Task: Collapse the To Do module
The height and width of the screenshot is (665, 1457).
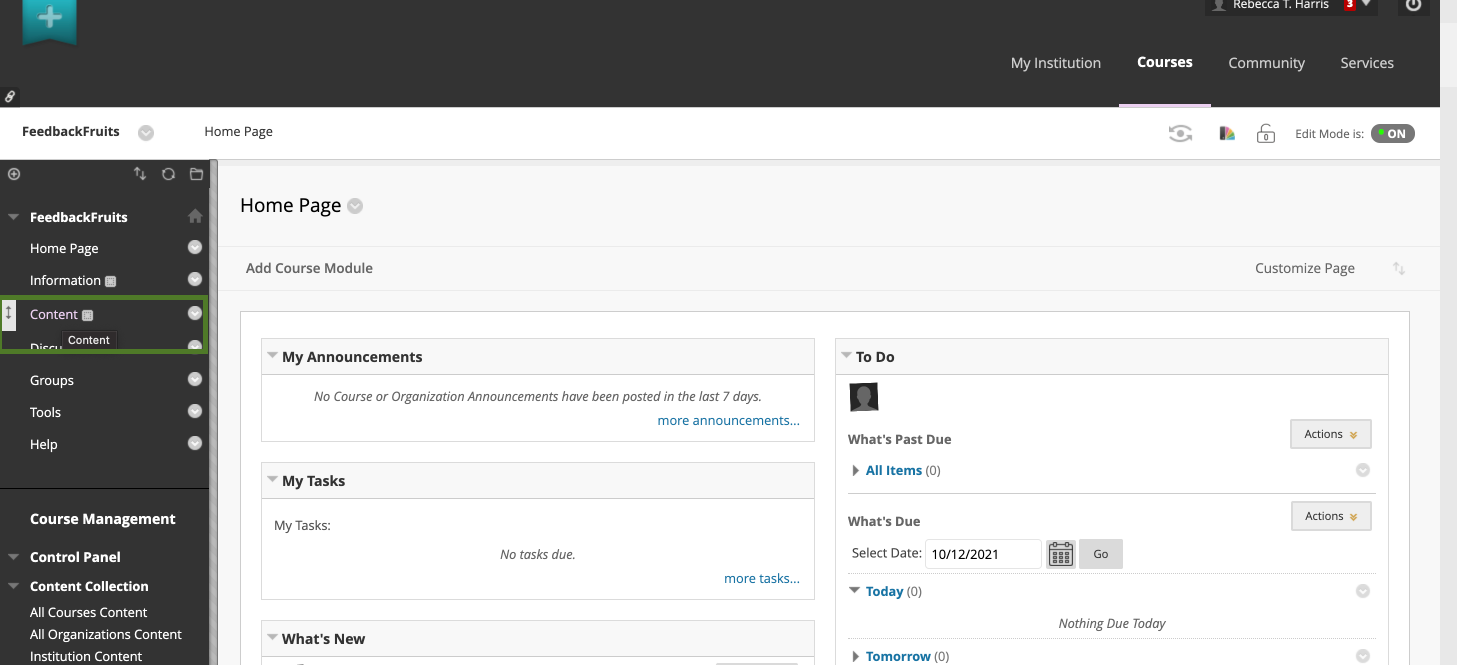Action: tap(847, 356)
